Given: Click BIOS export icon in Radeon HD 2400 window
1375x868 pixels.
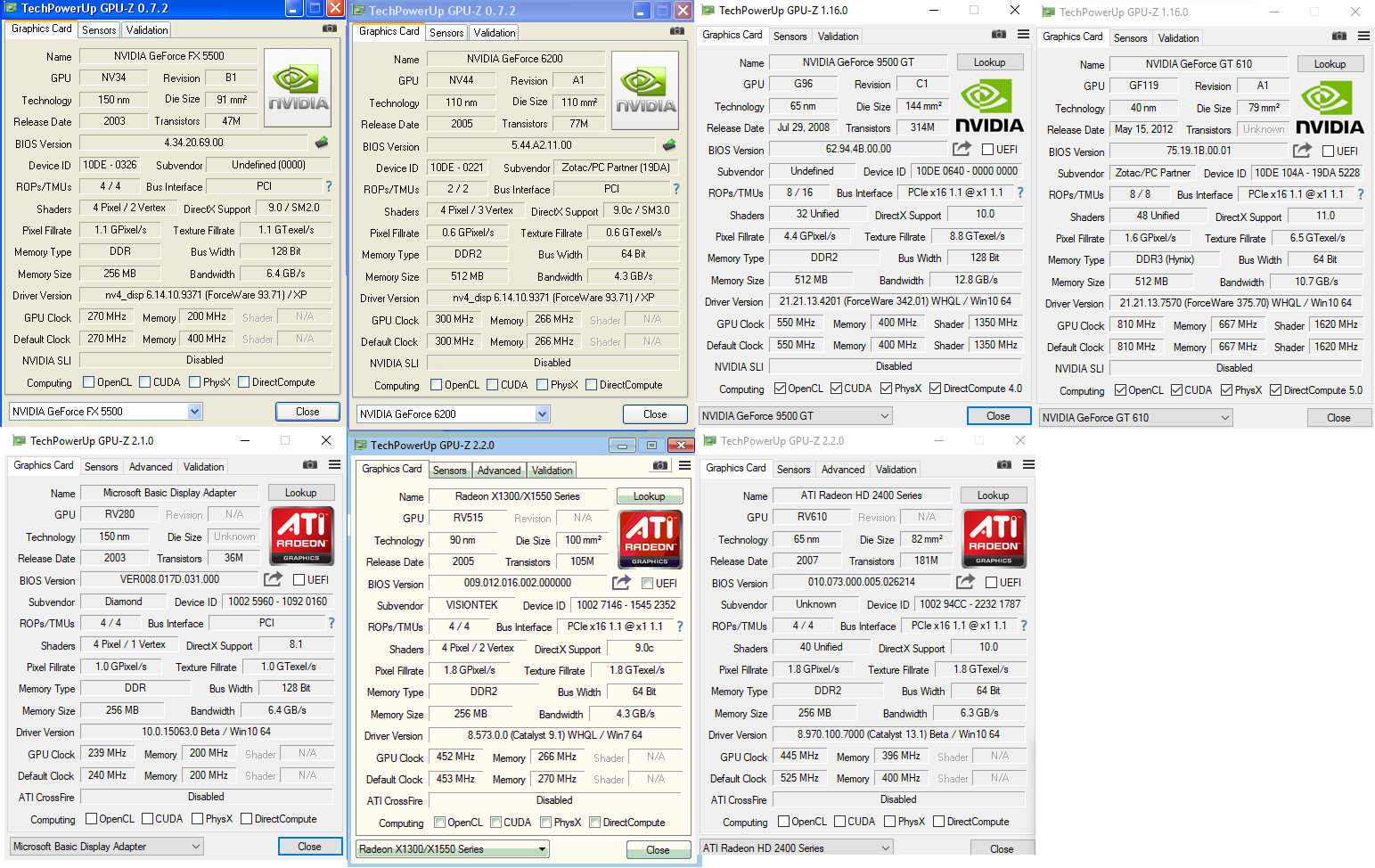Looking at the screenshot, I should click(x=965, y=581).
